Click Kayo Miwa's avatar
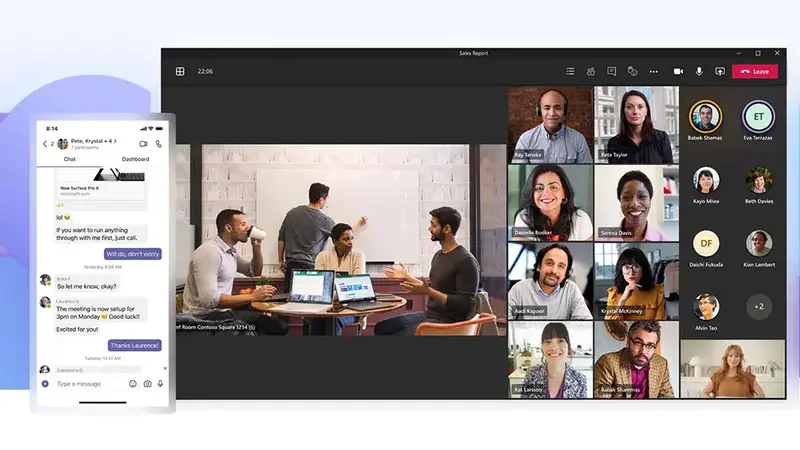800x450 pixels. [x=706, y=180]
